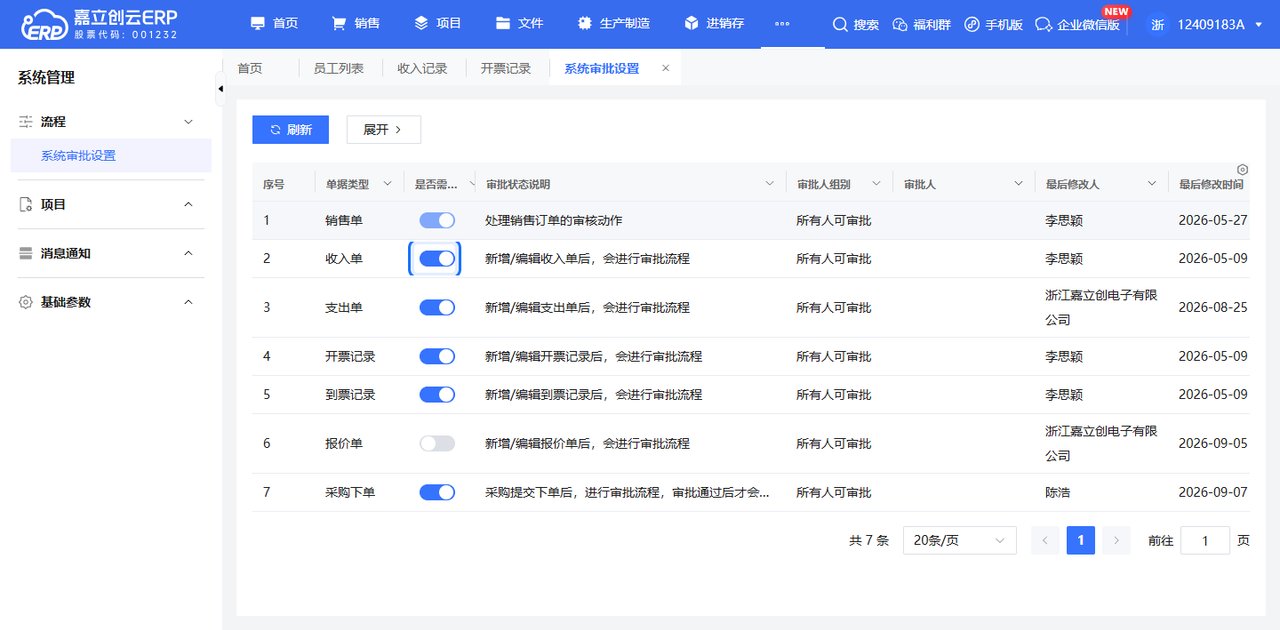Click the 共 7 条 total count
The width and height of the screenshot is (1280, 630).
tap(869, 540)
